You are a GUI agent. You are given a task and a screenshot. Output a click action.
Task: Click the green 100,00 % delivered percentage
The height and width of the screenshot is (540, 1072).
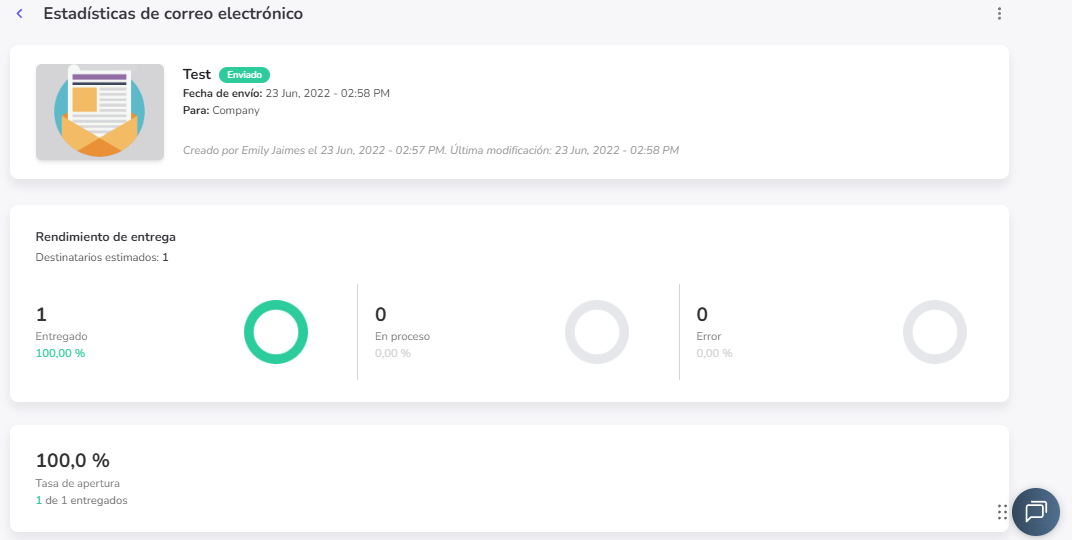(60, 353)
